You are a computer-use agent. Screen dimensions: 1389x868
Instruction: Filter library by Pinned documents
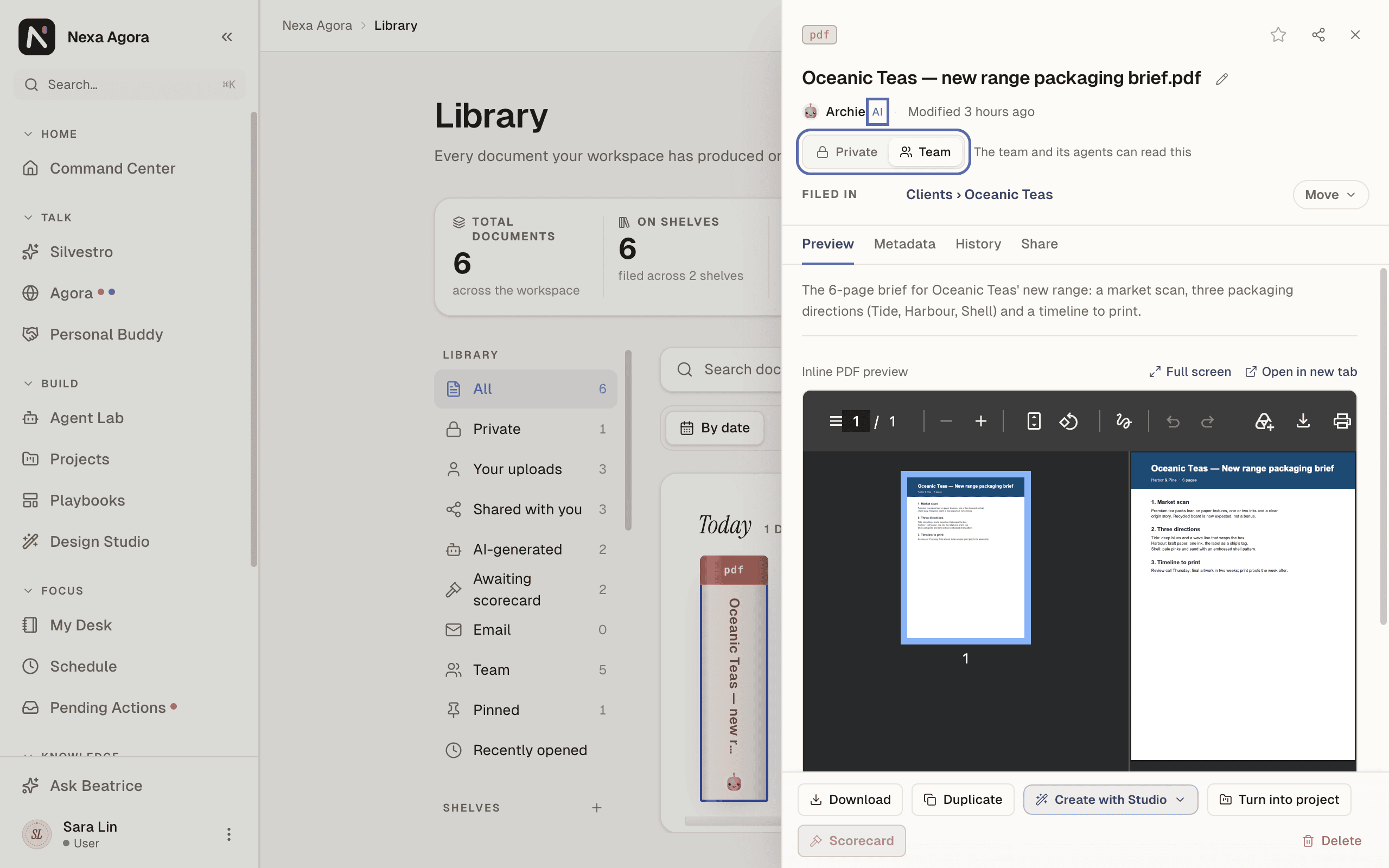pos(525,710)
